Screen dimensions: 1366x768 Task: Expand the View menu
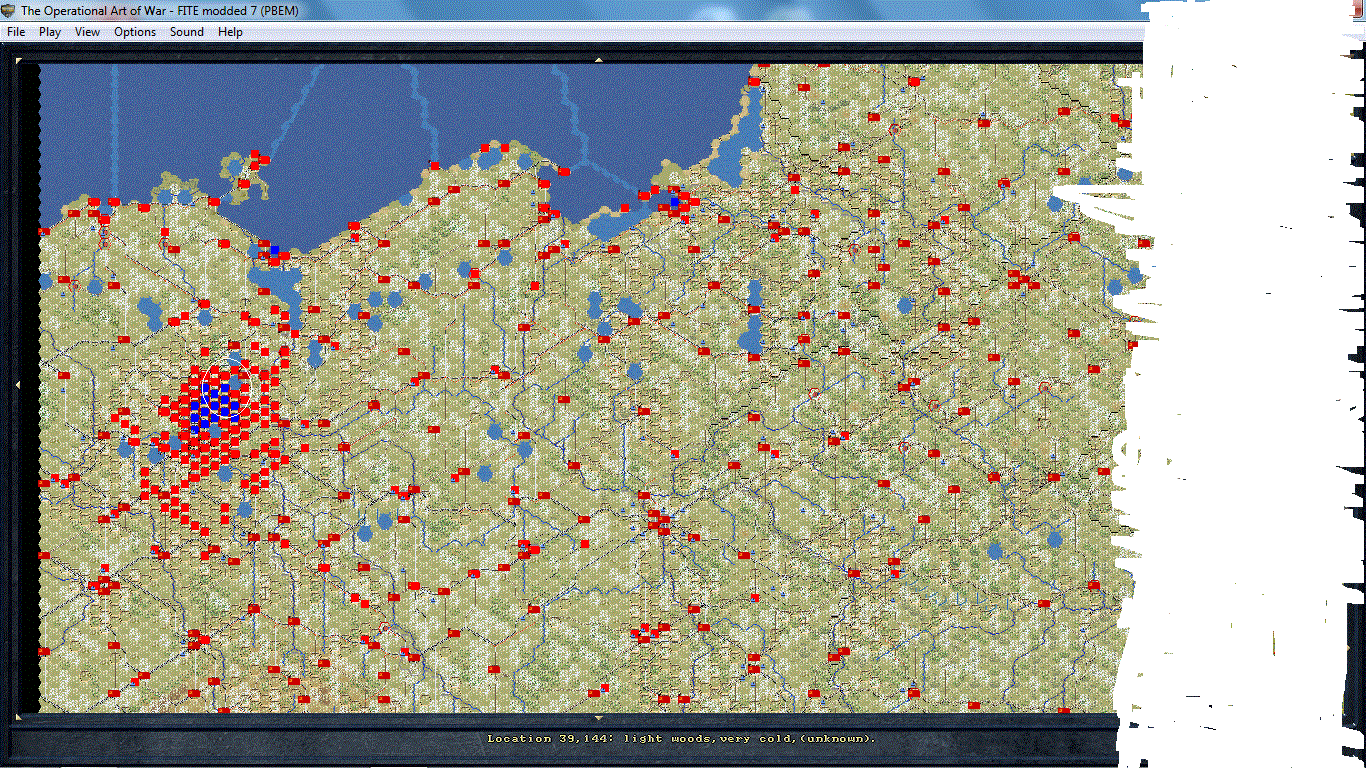(x=88, y=32)
